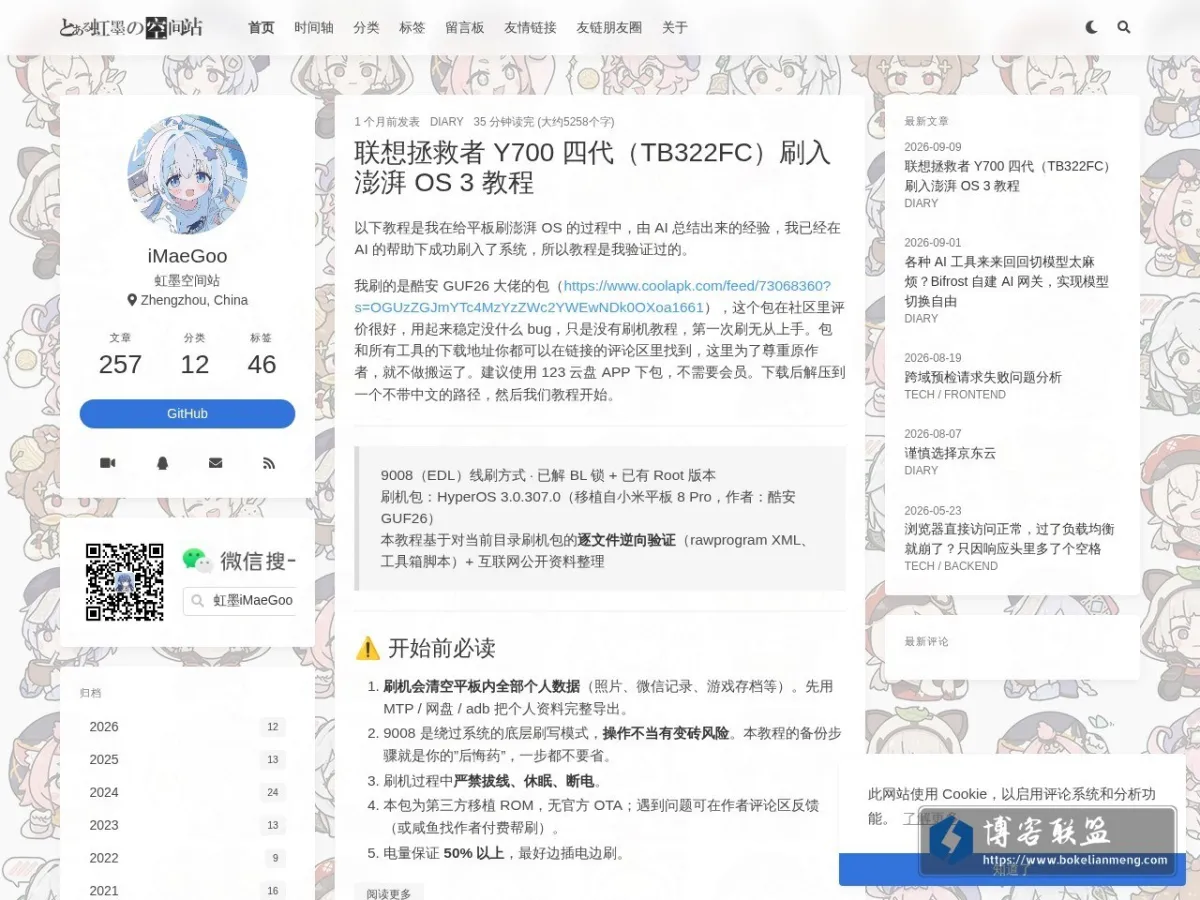The width and height of the screenshot is (1200, 900).
Task: Click the DIARY category above post title
Action: [446, 122]
